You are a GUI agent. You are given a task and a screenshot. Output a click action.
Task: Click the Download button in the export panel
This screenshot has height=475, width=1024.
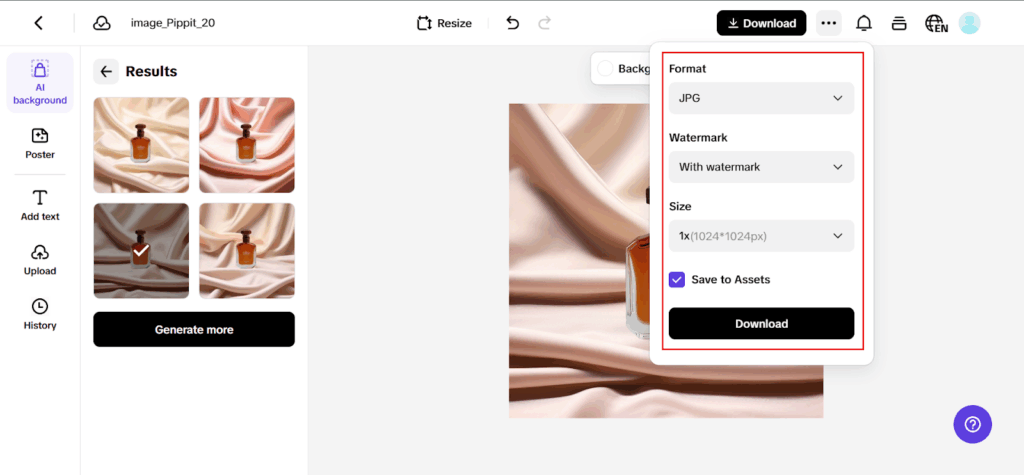click(x=761, y=323)
